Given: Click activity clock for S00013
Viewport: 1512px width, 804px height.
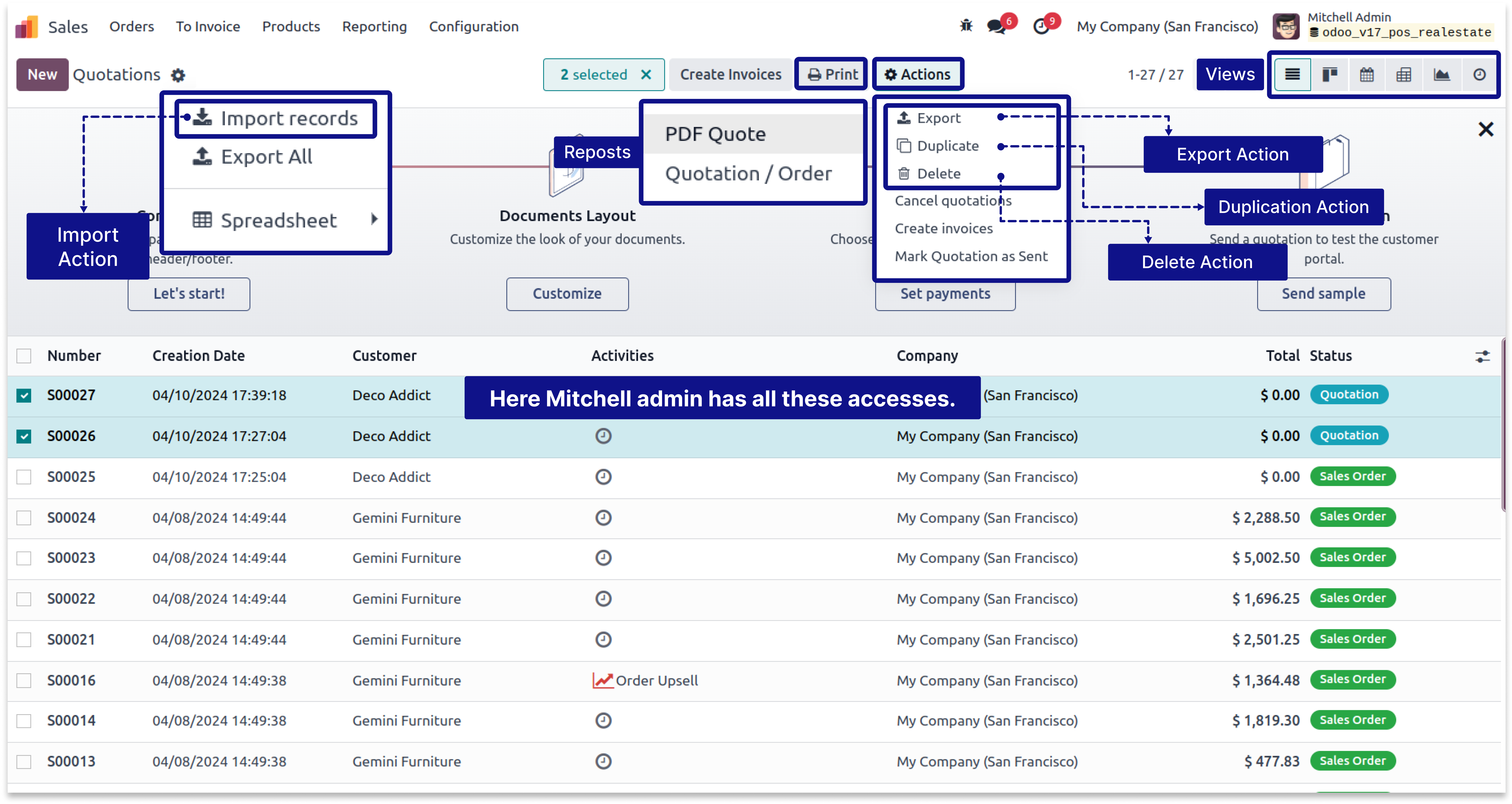Looking at the screenshot, I should tap(603, 761).
